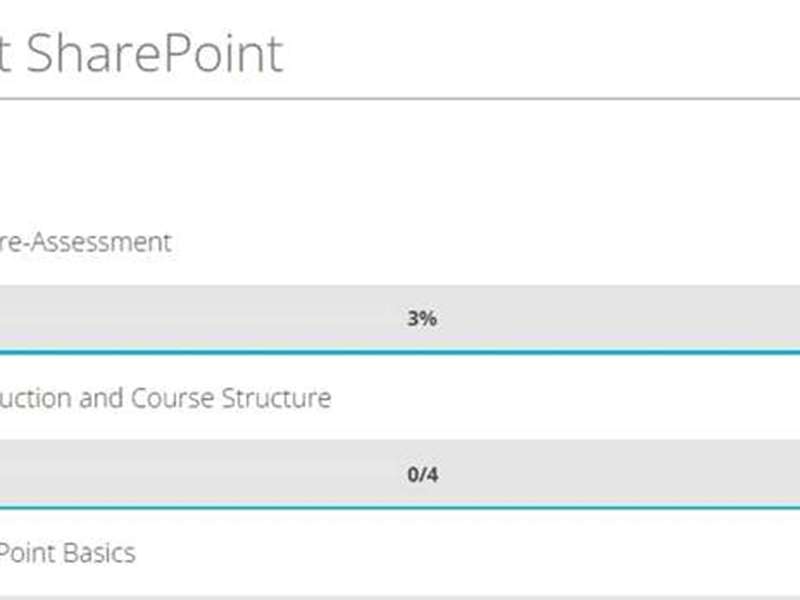Viewport: 800px width, 600px height.
Task: Select the 0/4 lesson count label
Action: (x=422, y=474)
